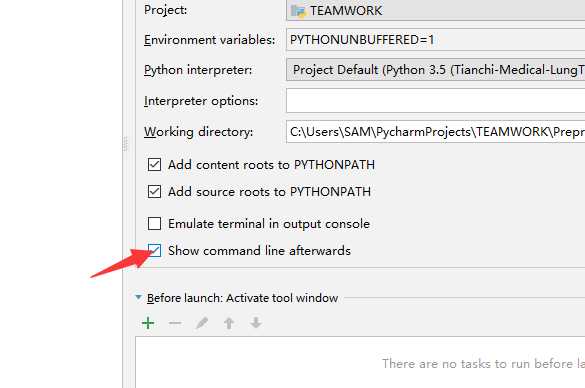Enable Emulate terminal in output console

pyautogui.click(x=154, y=223)
